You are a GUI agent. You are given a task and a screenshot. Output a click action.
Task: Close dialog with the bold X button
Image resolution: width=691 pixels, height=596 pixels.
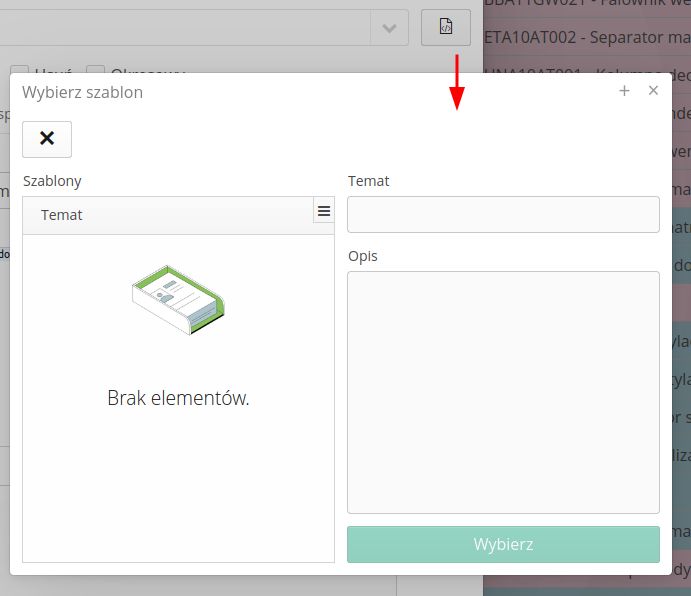pos(47,139)
